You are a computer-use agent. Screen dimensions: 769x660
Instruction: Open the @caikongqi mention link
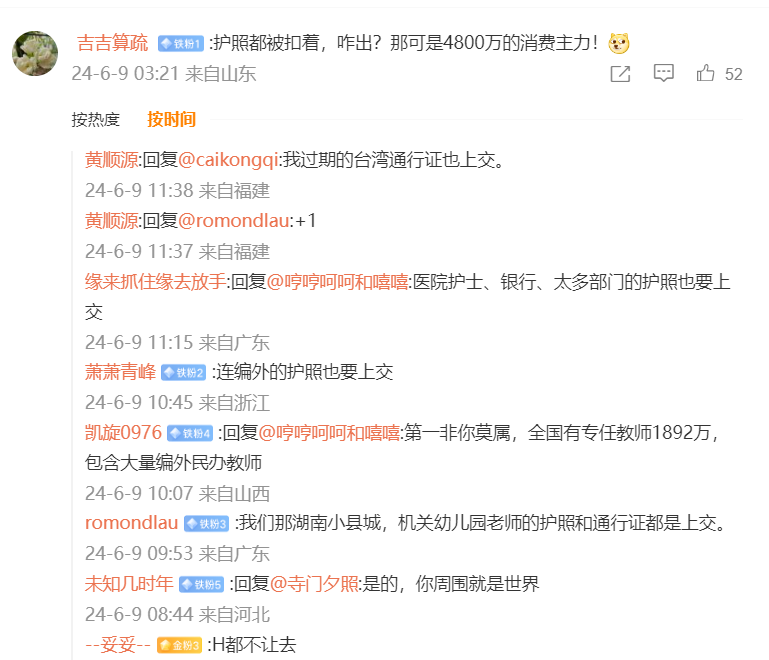[x=229, y=159]
